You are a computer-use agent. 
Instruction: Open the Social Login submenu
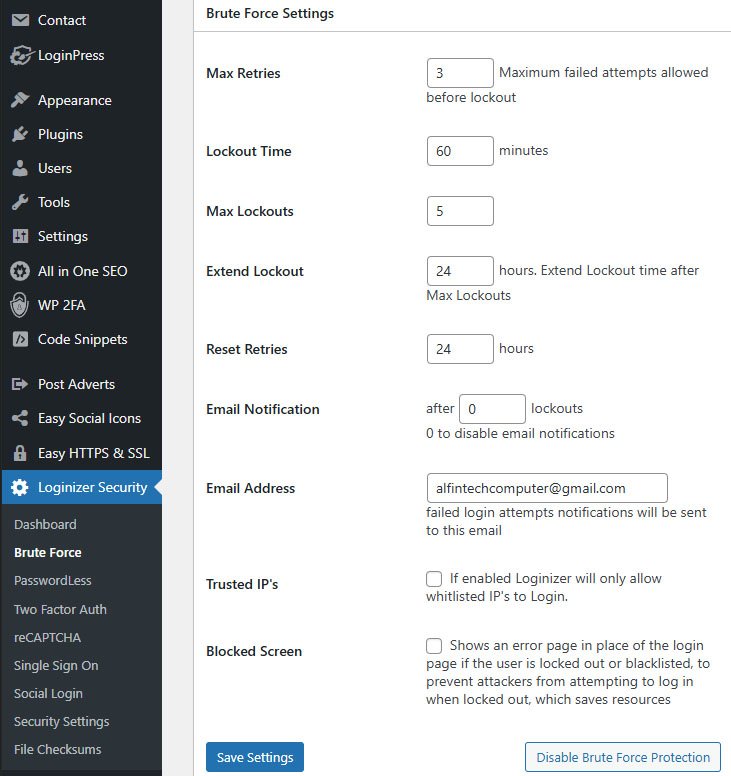[48, 693]
